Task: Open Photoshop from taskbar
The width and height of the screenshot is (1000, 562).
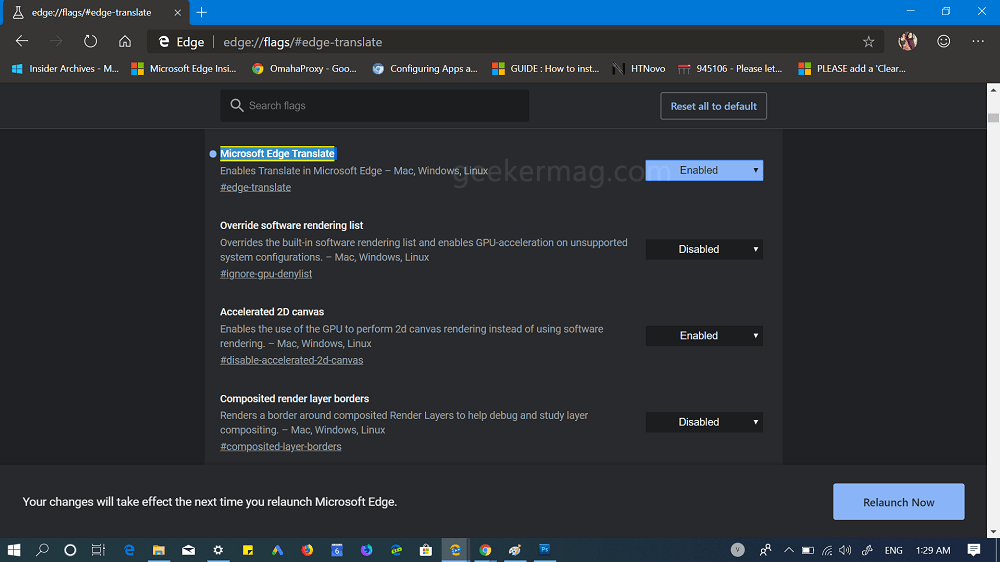Action: 545,550
